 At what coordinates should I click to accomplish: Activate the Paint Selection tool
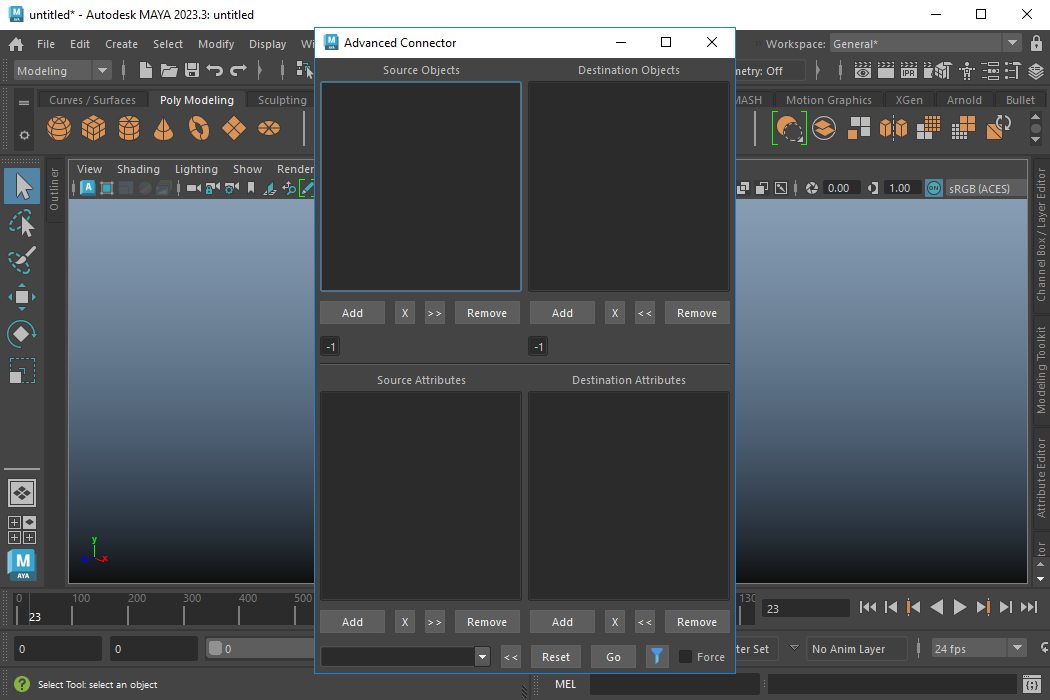[x=22, y=259]
